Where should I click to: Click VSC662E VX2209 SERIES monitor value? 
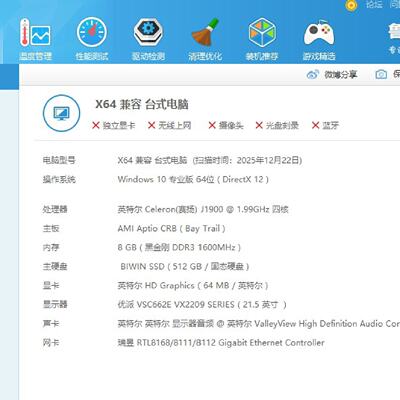pyautogui.click(x=202, y=304)
